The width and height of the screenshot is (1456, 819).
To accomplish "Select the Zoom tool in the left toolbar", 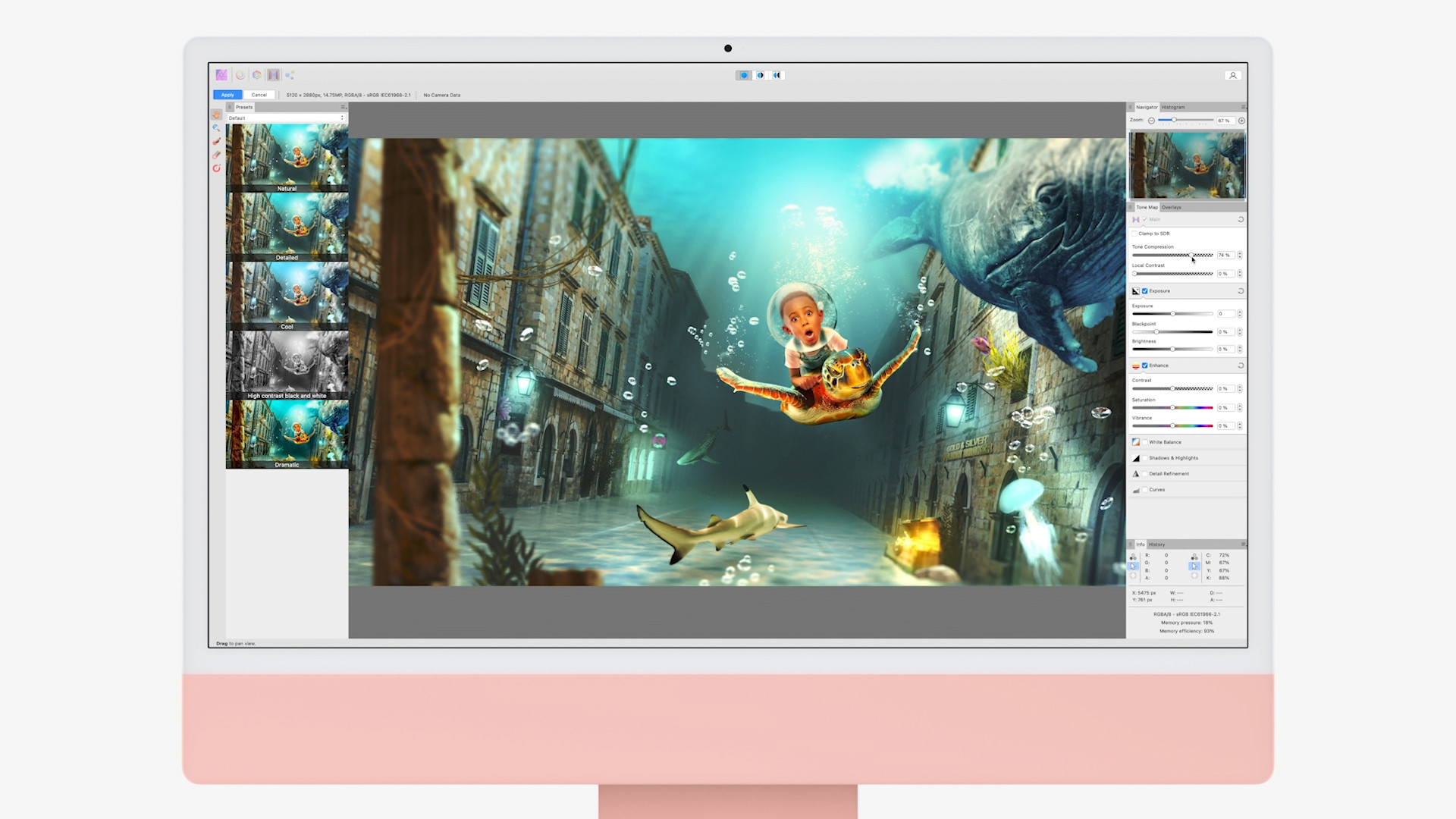I will coord(216,128).
